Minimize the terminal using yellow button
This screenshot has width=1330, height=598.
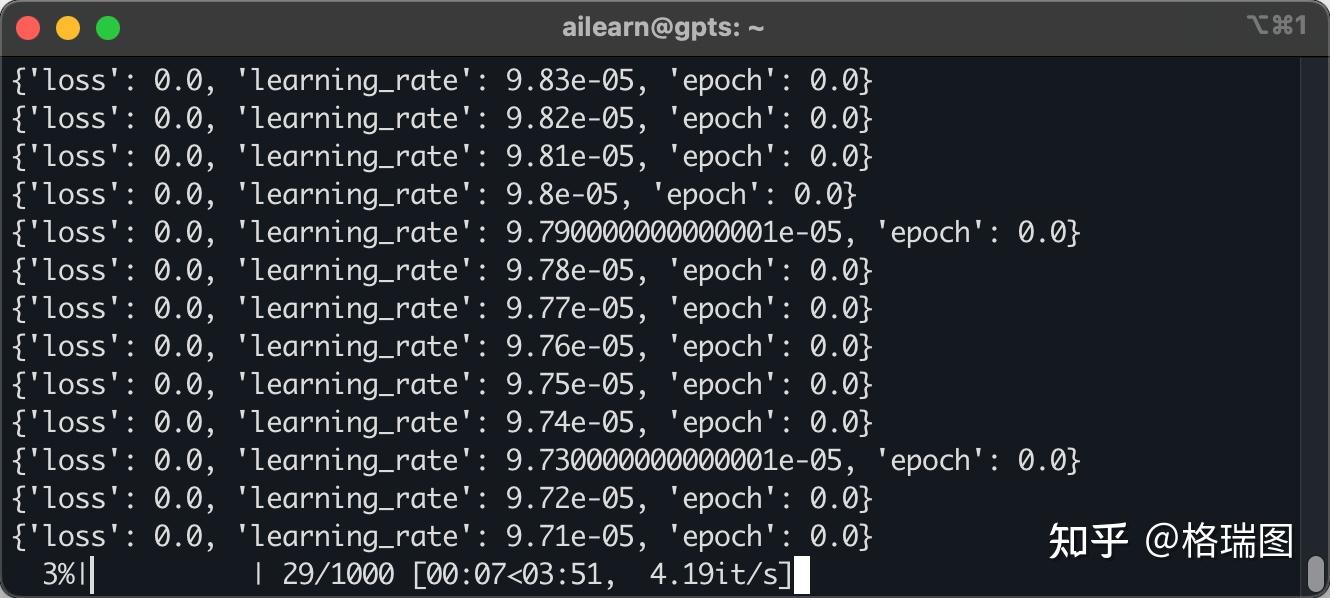pyautogui.click(x=68, y=28)
